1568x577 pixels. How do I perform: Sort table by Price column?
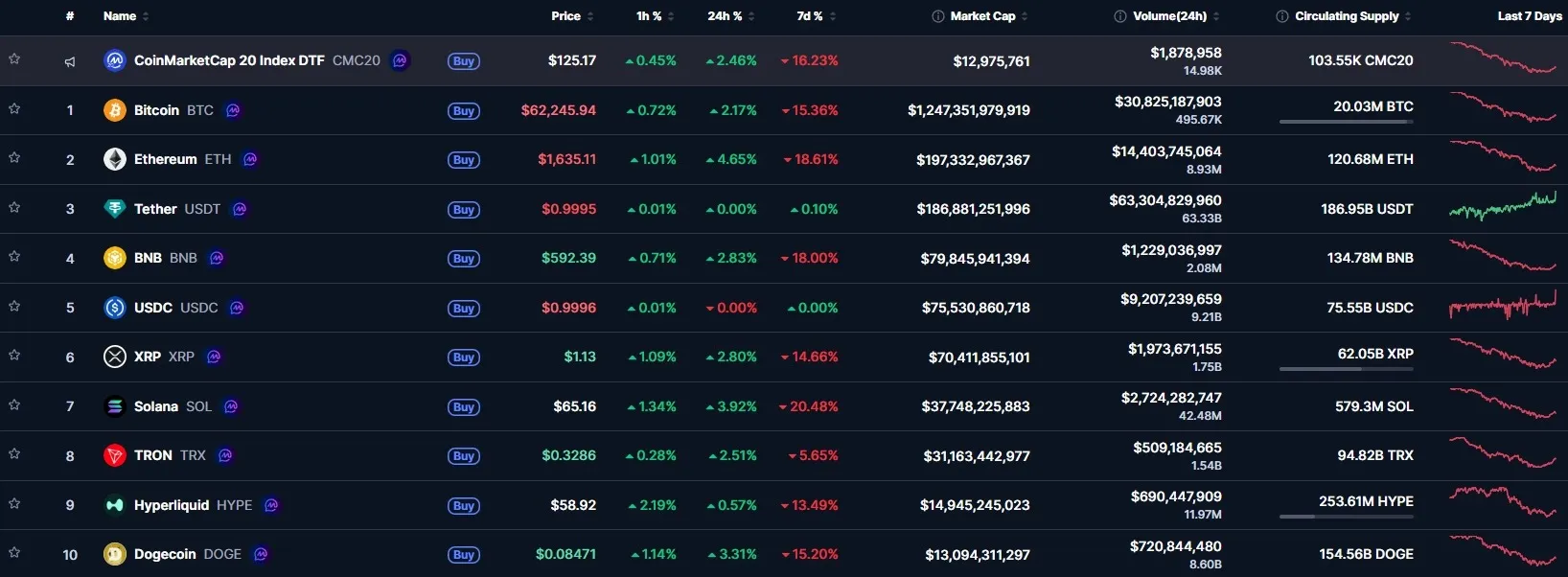tap(572, 16)
